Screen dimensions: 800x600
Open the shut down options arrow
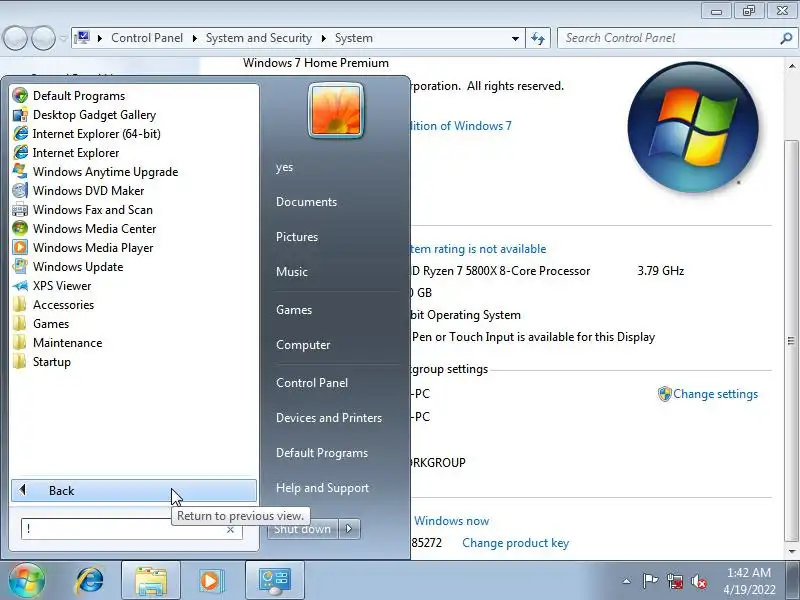(349, 529)
